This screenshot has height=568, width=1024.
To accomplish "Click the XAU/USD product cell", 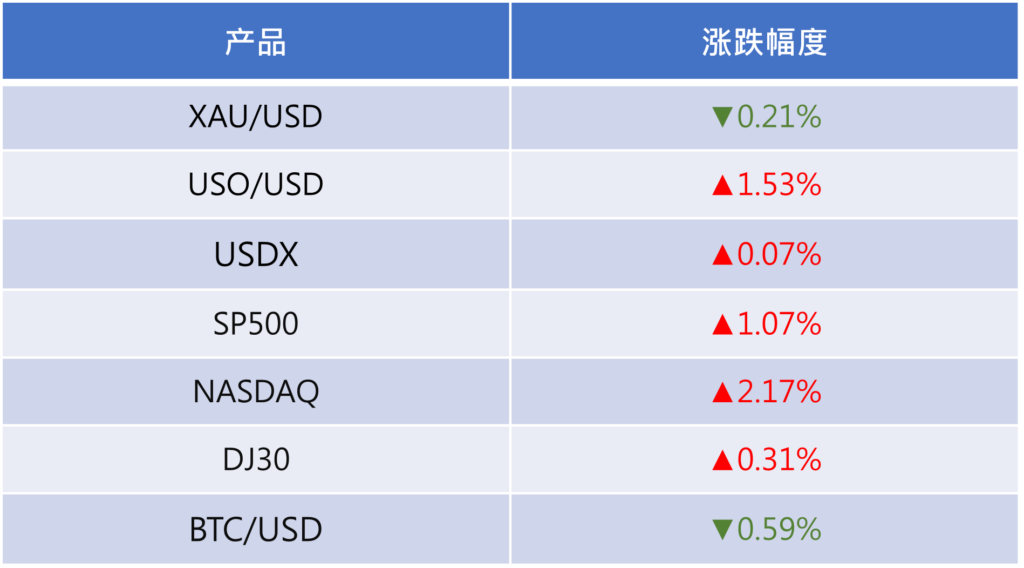I will point(256,118).
